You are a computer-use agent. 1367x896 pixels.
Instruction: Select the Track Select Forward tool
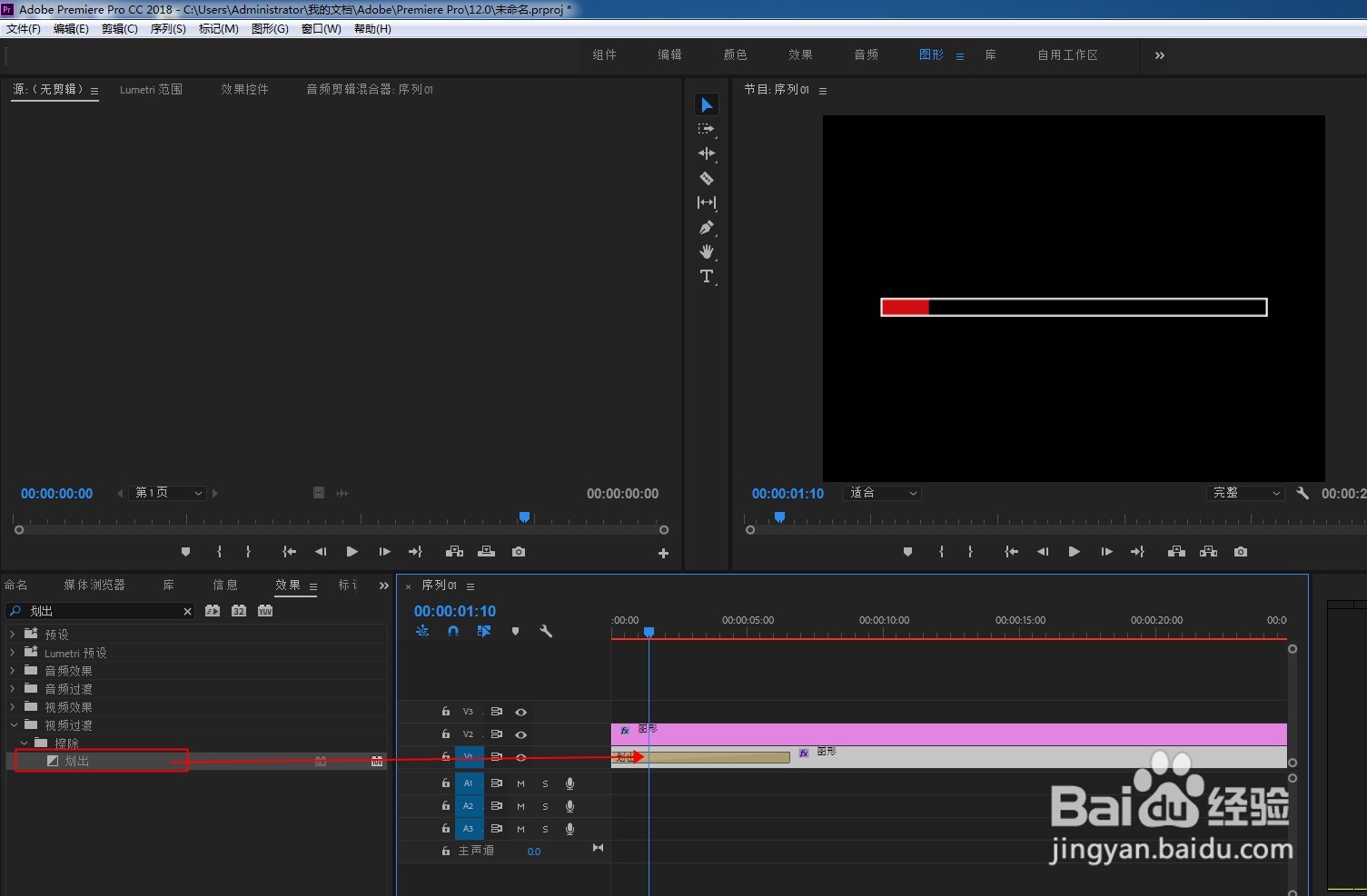[707, 130]
